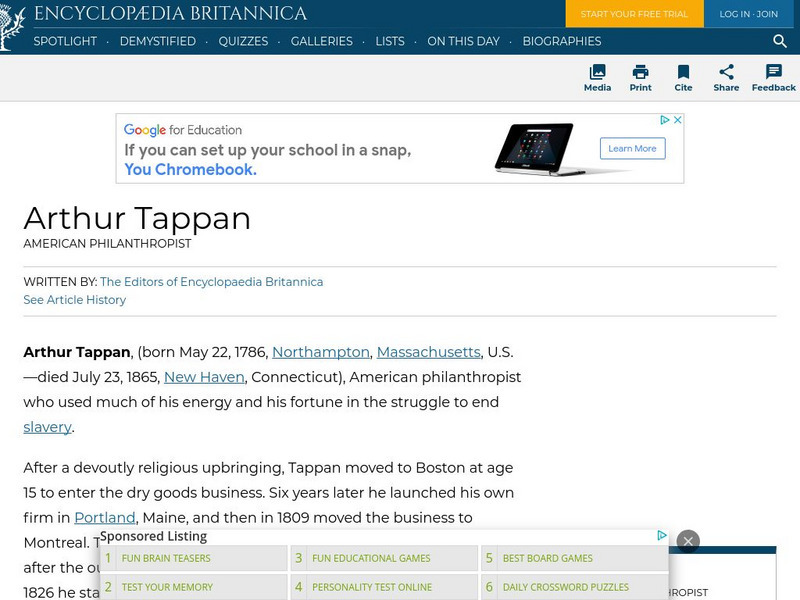Select Fun Brain Teasers sponsored listing
800x600 pixels.
tap(194, 558)
